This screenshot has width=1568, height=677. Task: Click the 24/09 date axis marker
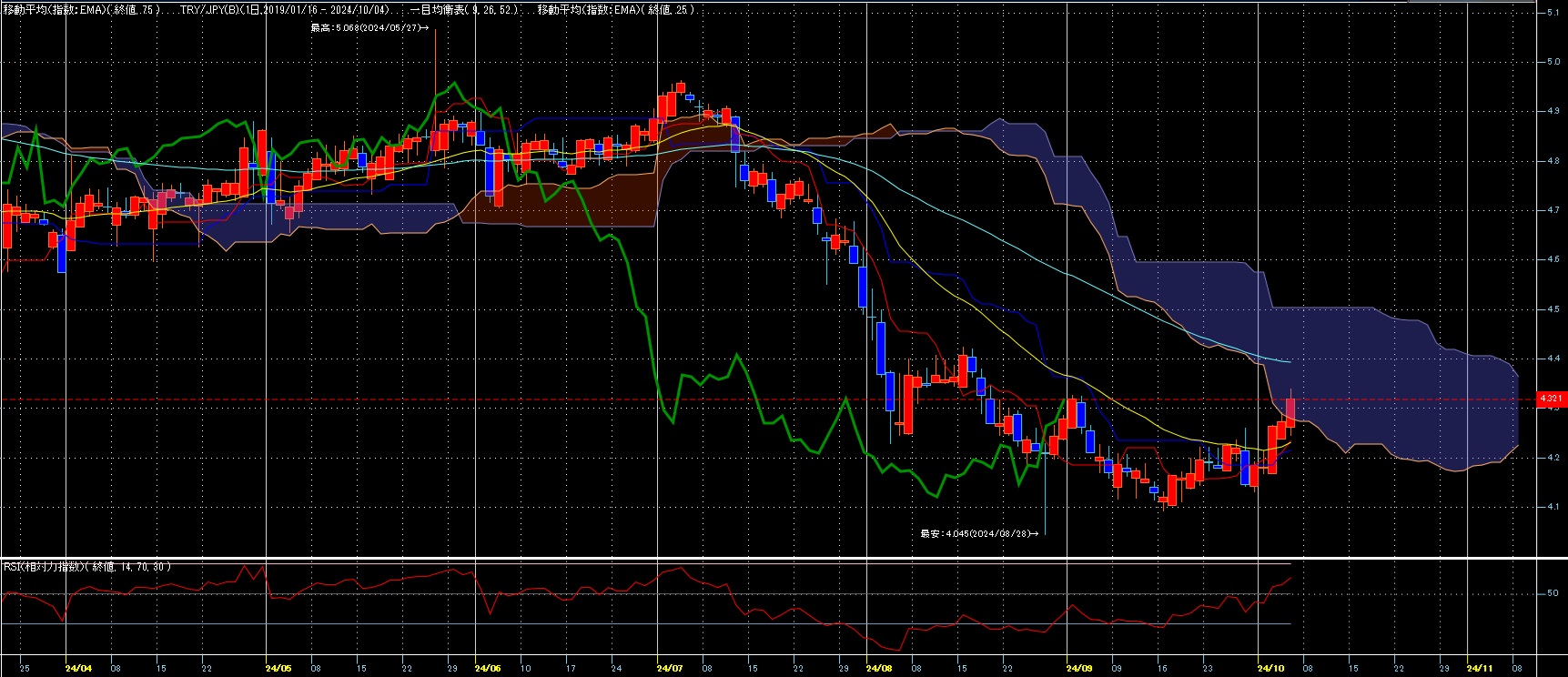pyautogui.click(x=1079, y=668)
